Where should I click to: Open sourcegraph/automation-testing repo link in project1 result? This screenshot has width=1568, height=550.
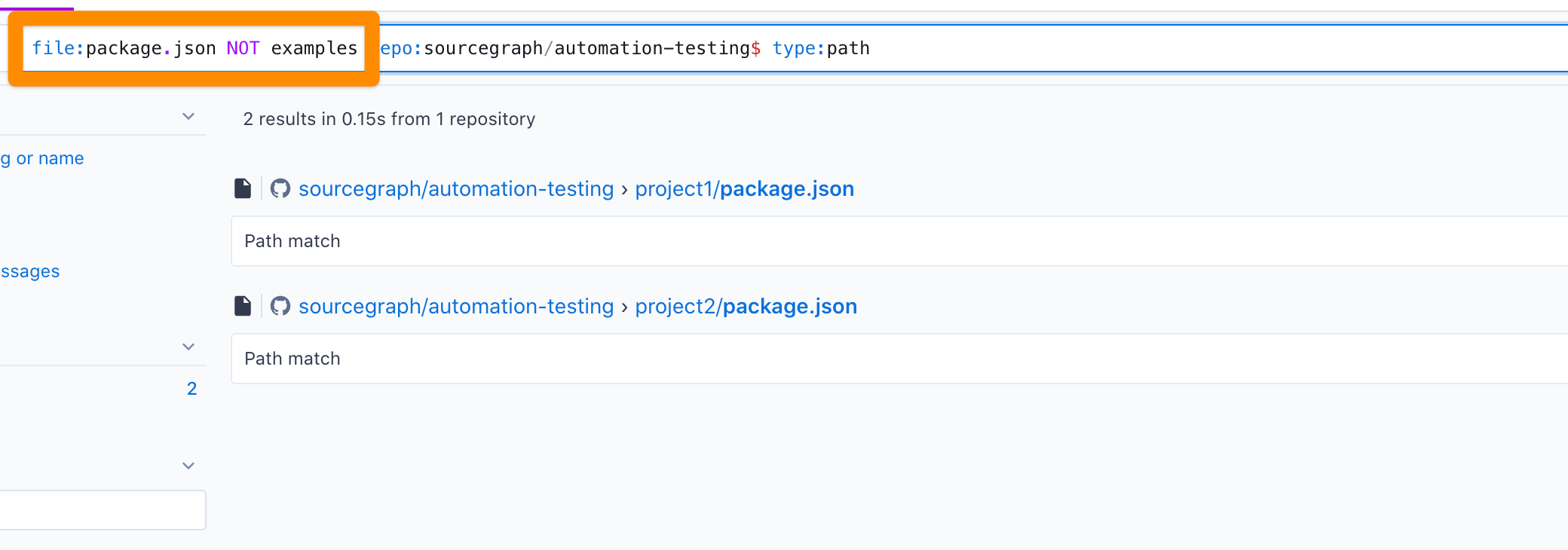[456, 188]
